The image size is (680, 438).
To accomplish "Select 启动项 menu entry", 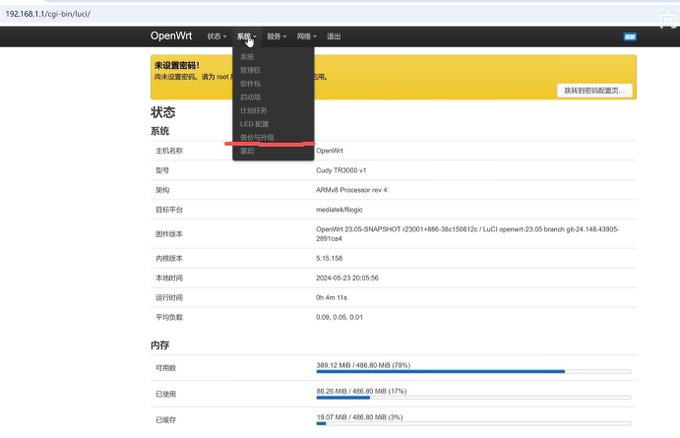I will point(250,97).
